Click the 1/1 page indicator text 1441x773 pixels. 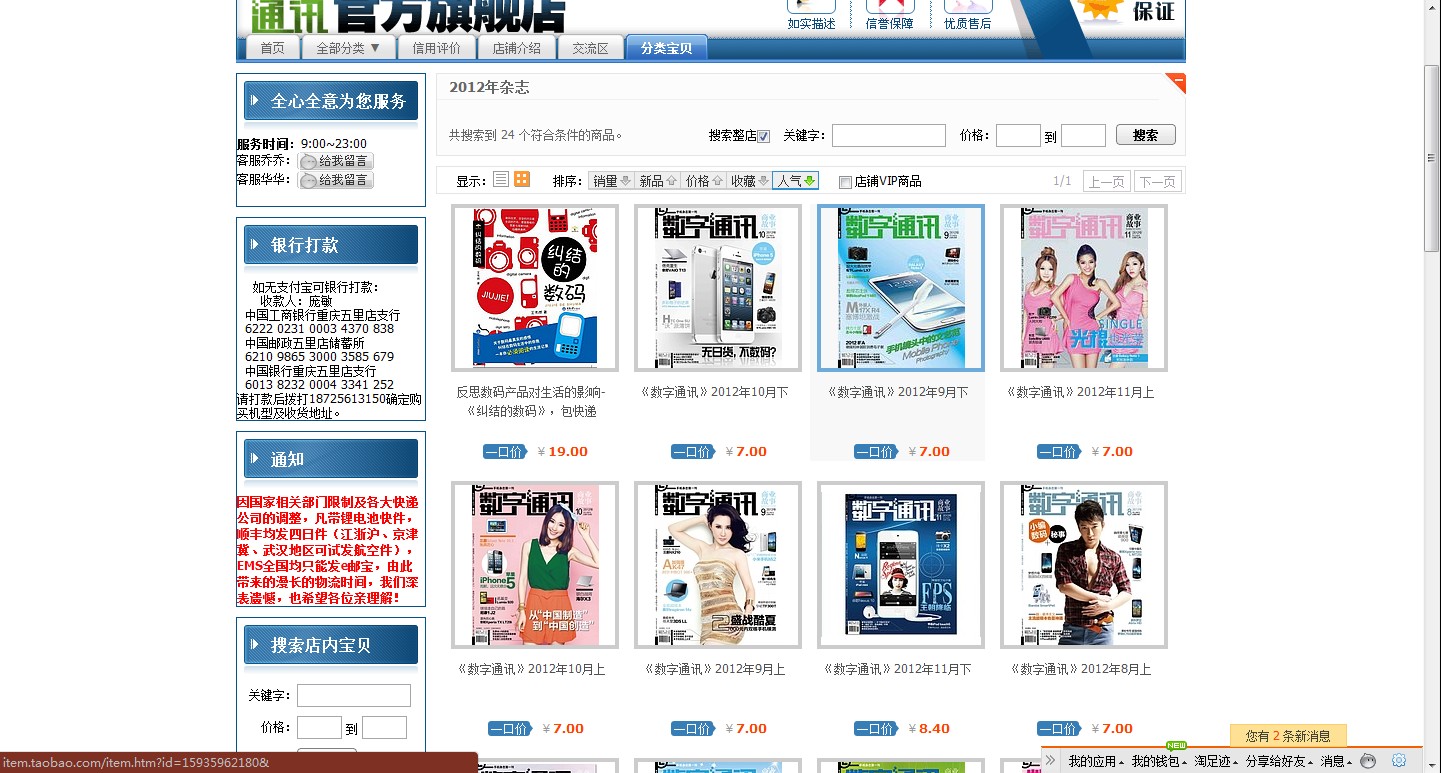[1062, 181]
